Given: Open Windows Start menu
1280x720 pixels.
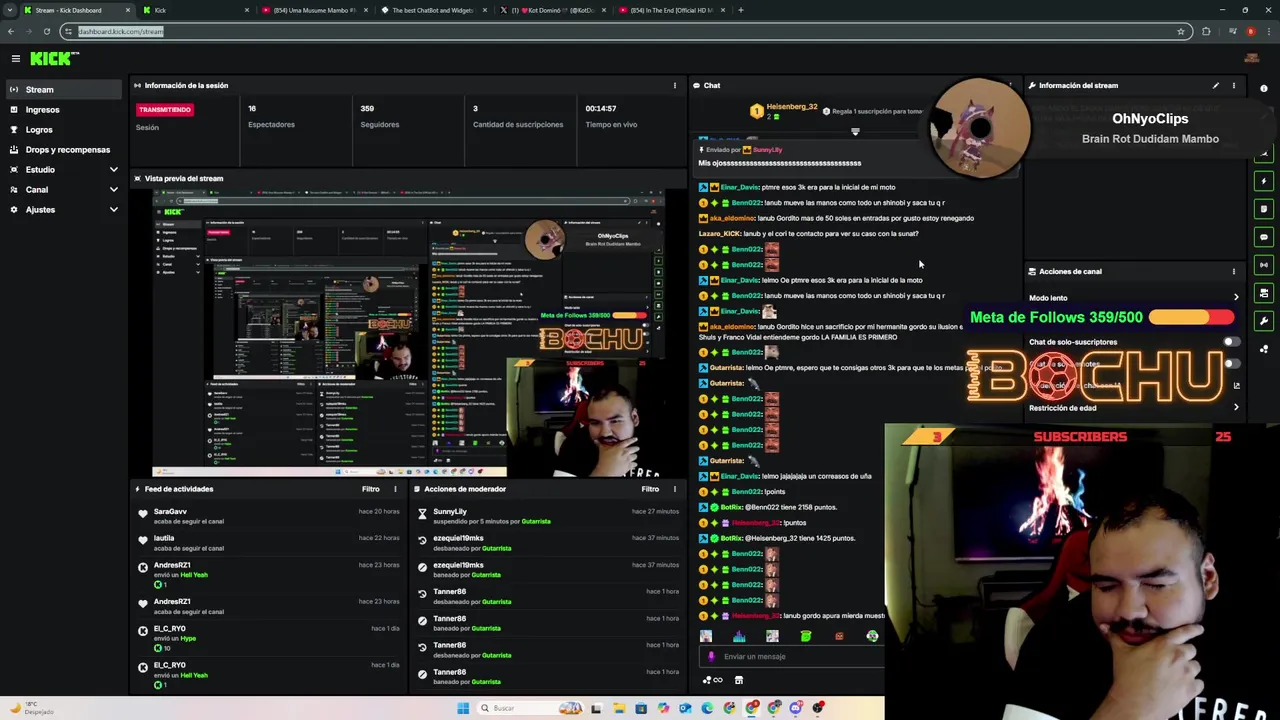Looking at the screenshot, I should (463, 708).
